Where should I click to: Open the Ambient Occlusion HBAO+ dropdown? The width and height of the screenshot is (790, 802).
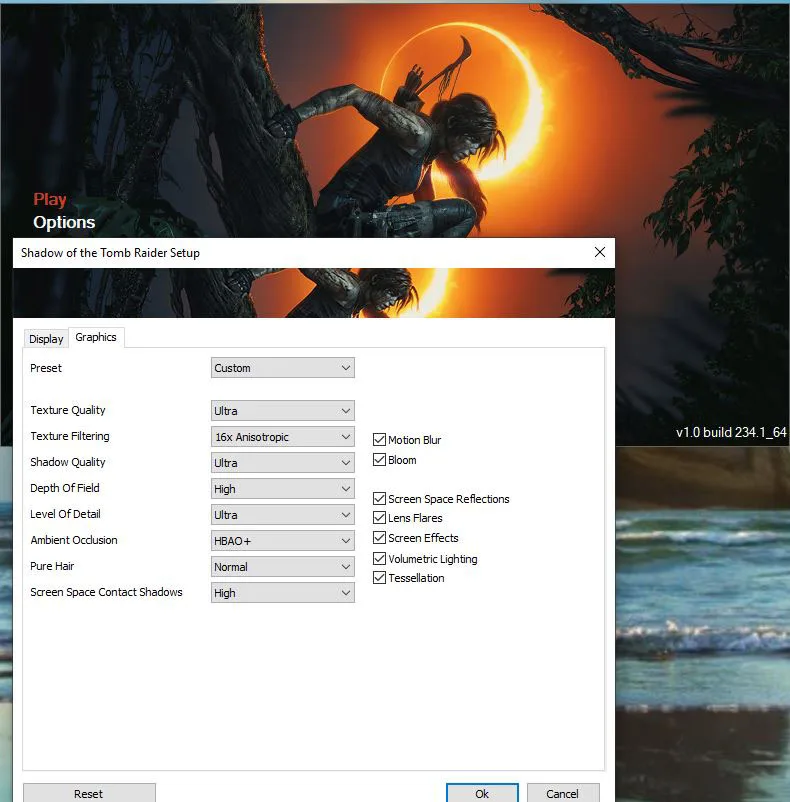tap(283, 541)
